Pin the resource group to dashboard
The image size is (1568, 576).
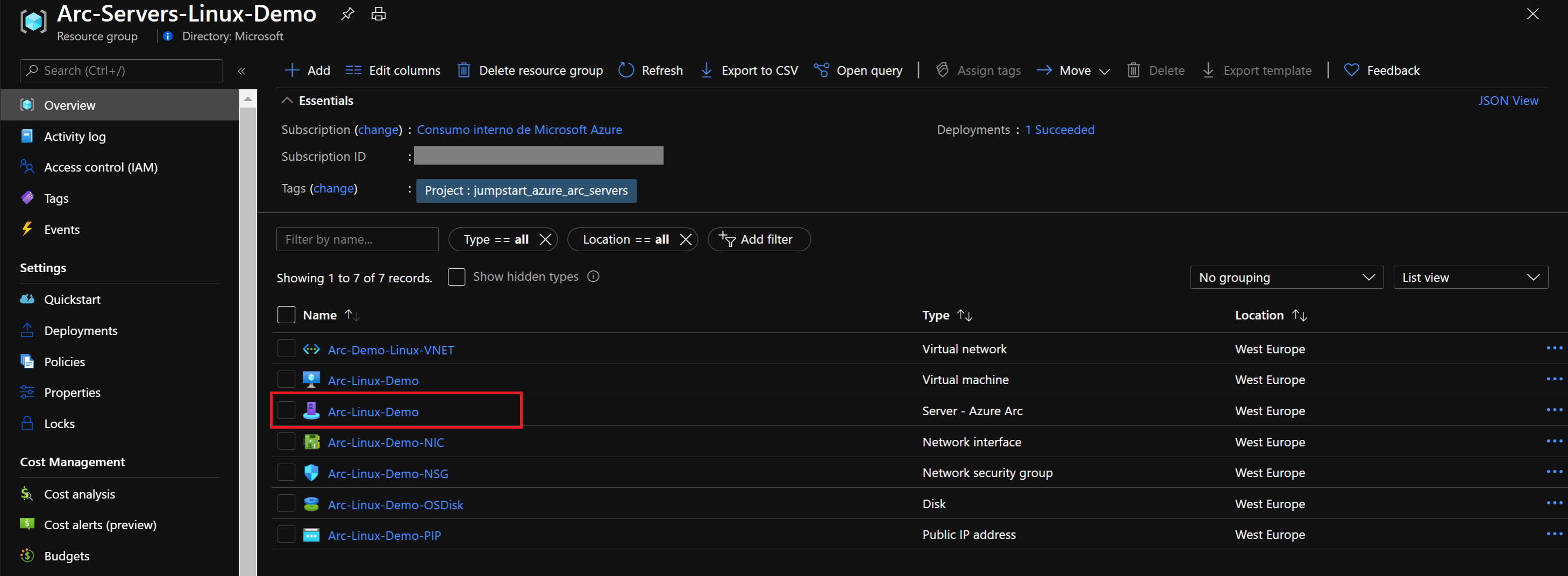click(x=347, y=13)
